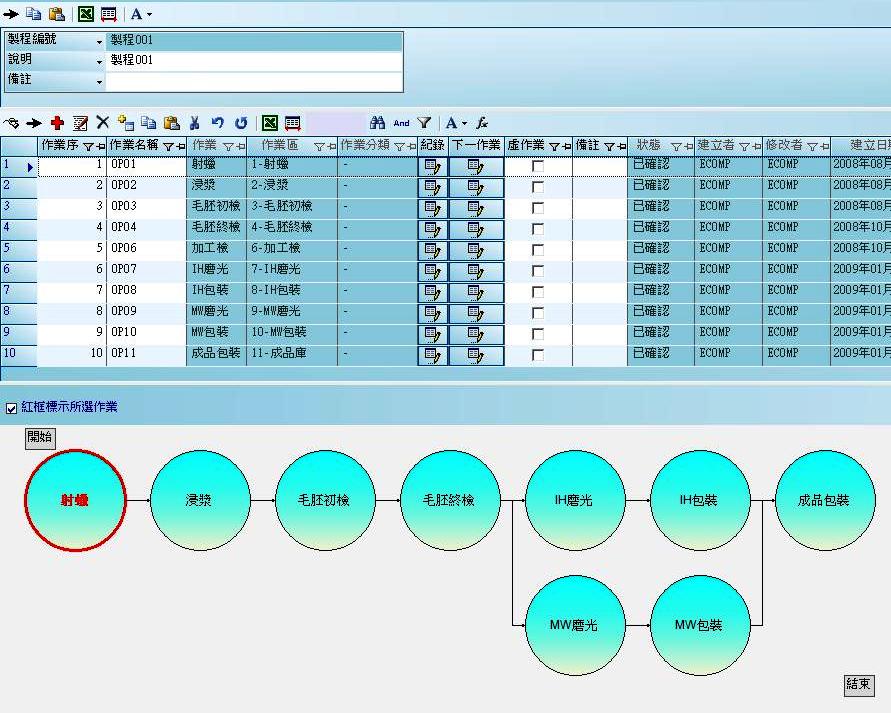This screenshot has width=891, height=713.
Task: Click Excel export icon in the top toolbar
Action: click(86, 15)
